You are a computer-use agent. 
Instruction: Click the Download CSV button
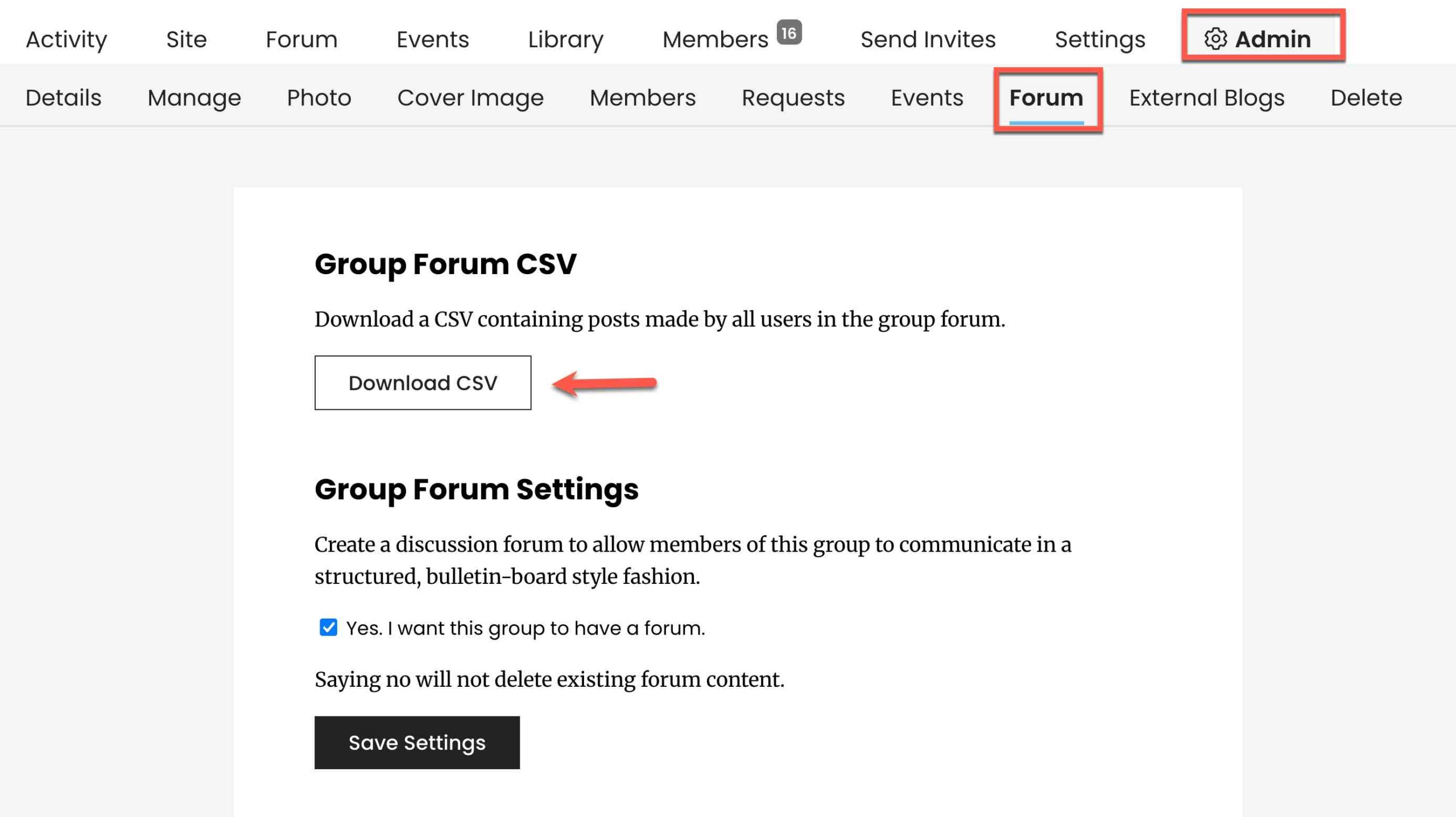point(423,383)
